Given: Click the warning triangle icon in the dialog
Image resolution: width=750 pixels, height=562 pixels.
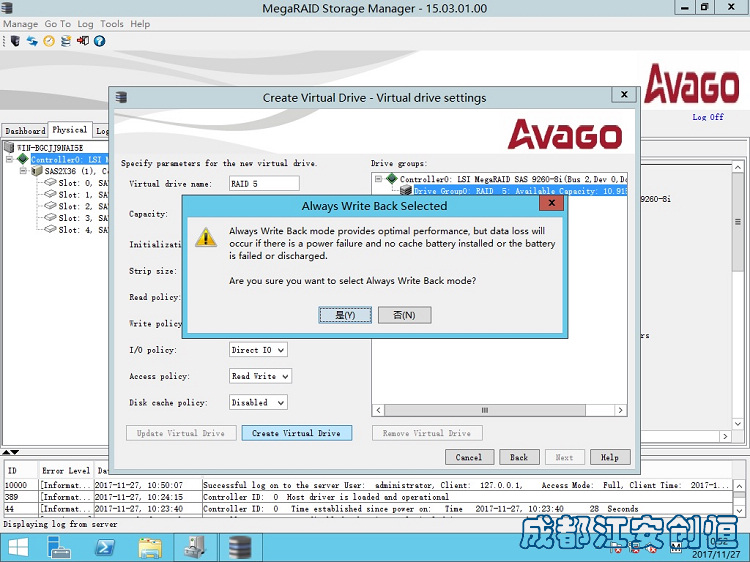Looking at the screenshot, I should click(x=206, y=237).
